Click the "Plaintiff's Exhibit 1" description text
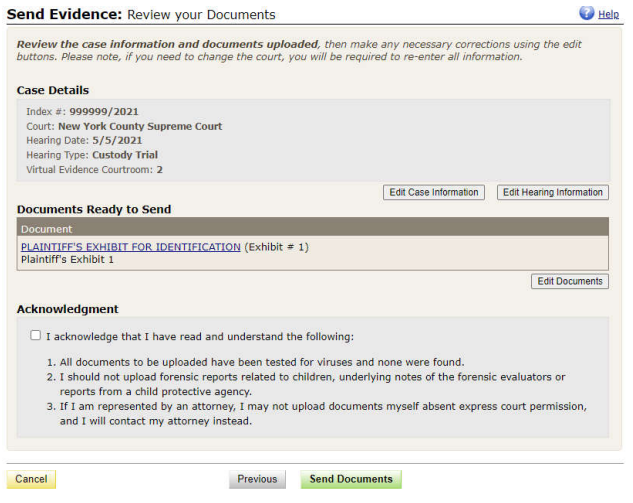 tap(67, 260)
